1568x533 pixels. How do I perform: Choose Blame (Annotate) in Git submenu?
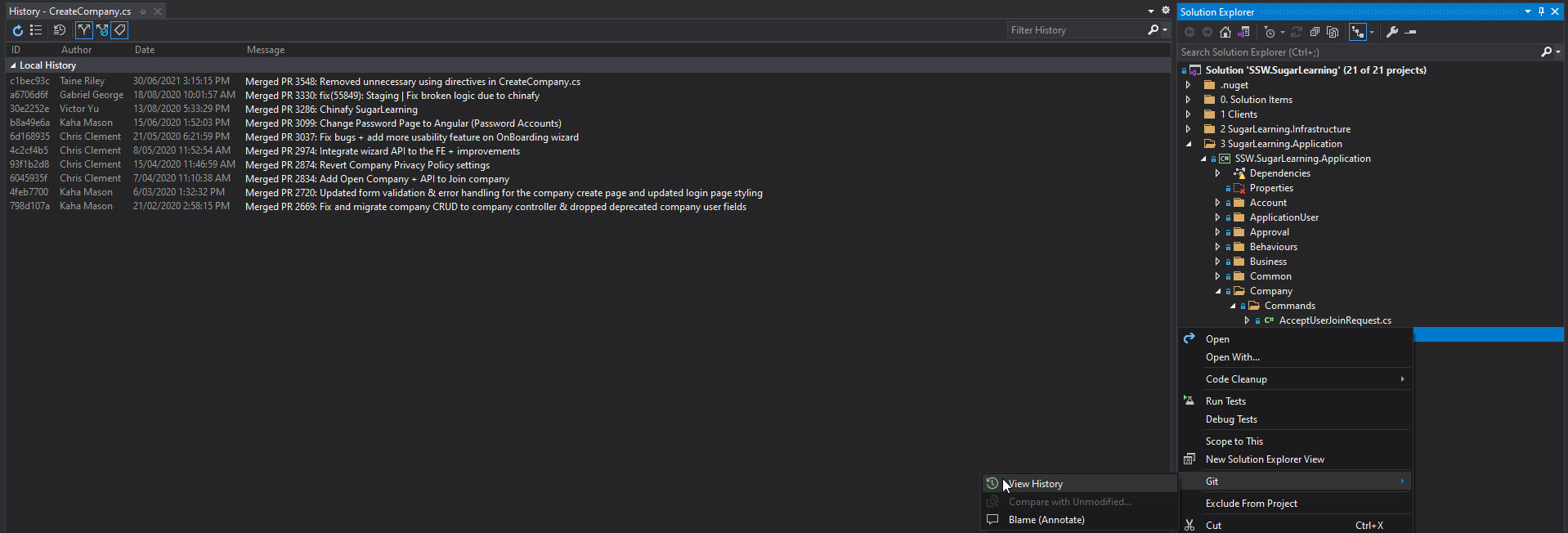click(1046, 520)
